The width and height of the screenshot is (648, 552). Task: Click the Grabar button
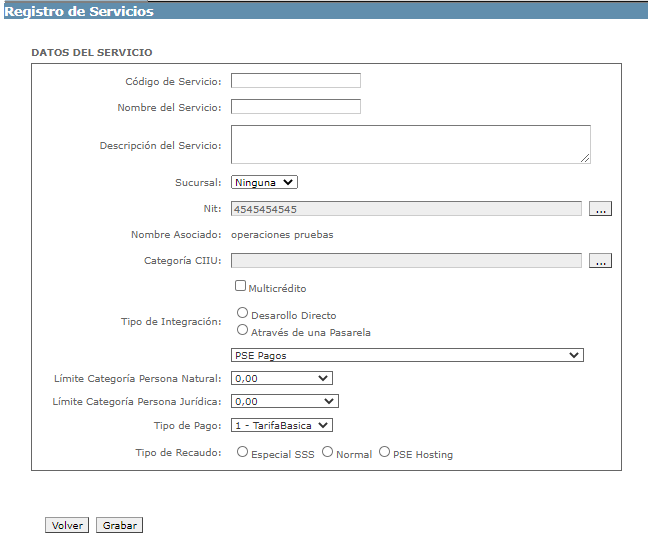(x=119, y=525)
